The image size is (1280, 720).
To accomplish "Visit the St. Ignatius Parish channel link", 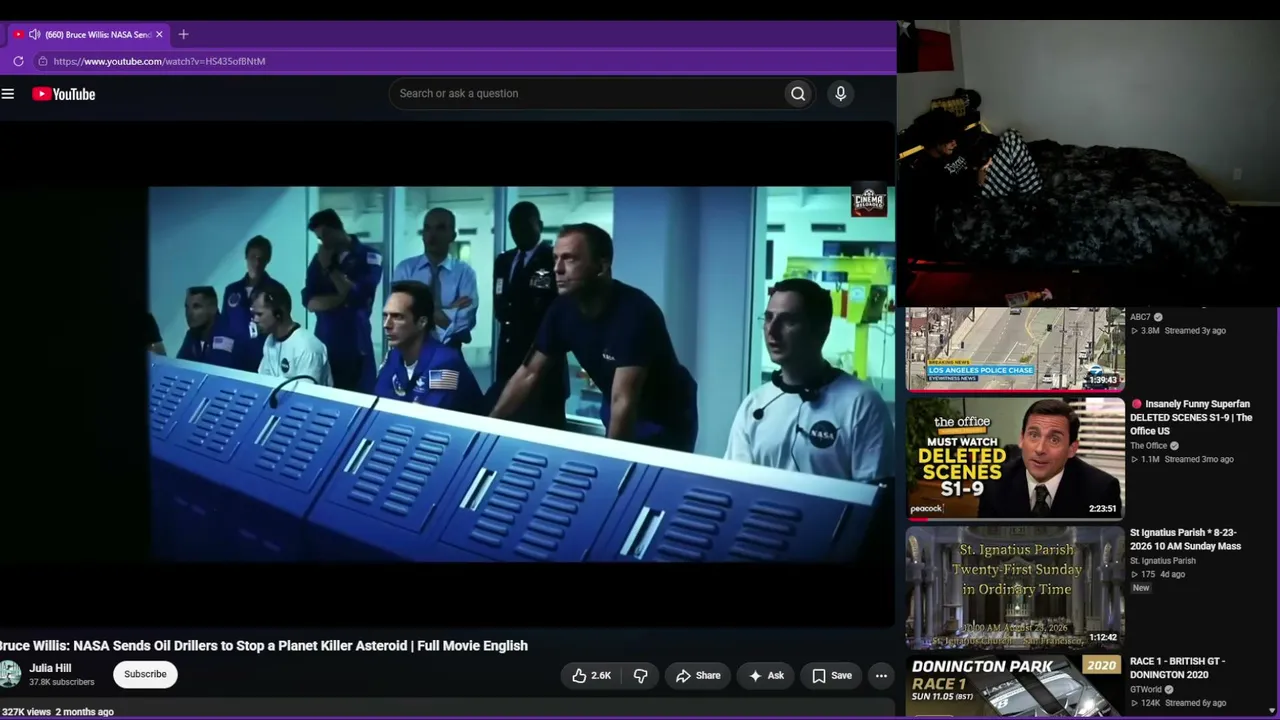I will [1162, 561].
